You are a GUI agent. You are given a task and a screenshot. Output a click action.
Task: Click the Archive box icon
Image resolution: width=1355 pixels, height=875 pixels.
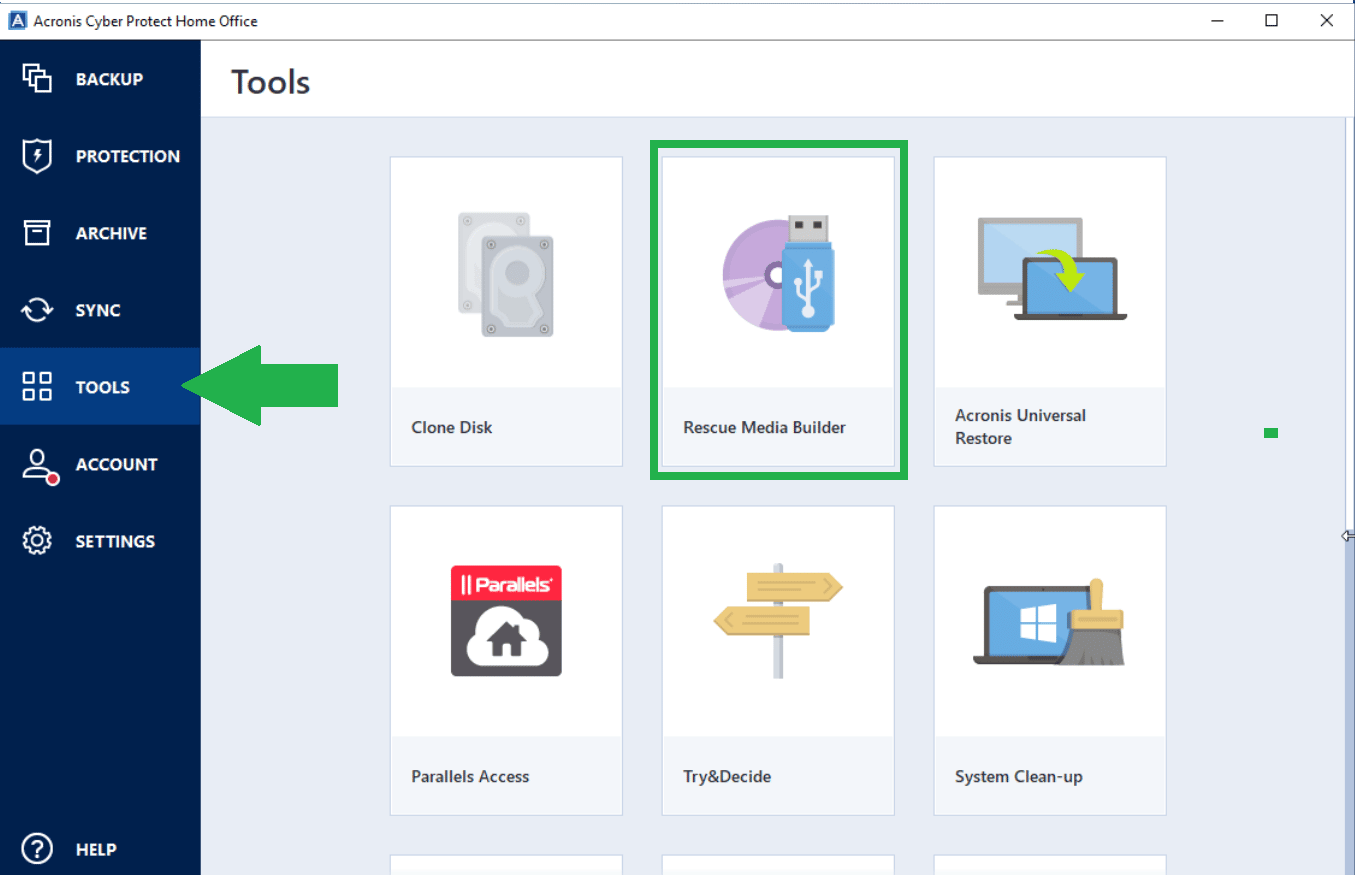pyautogui.click(x=37, y=233)
